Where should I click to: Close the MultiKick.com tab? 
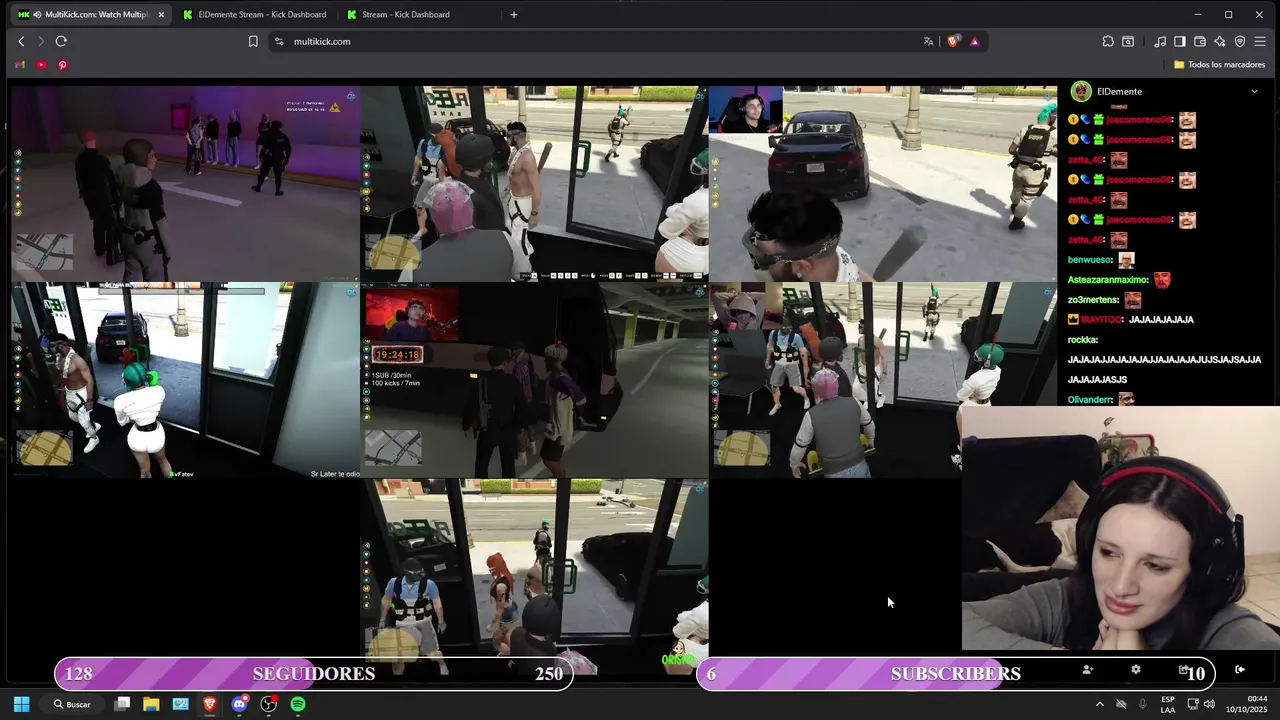161,15
